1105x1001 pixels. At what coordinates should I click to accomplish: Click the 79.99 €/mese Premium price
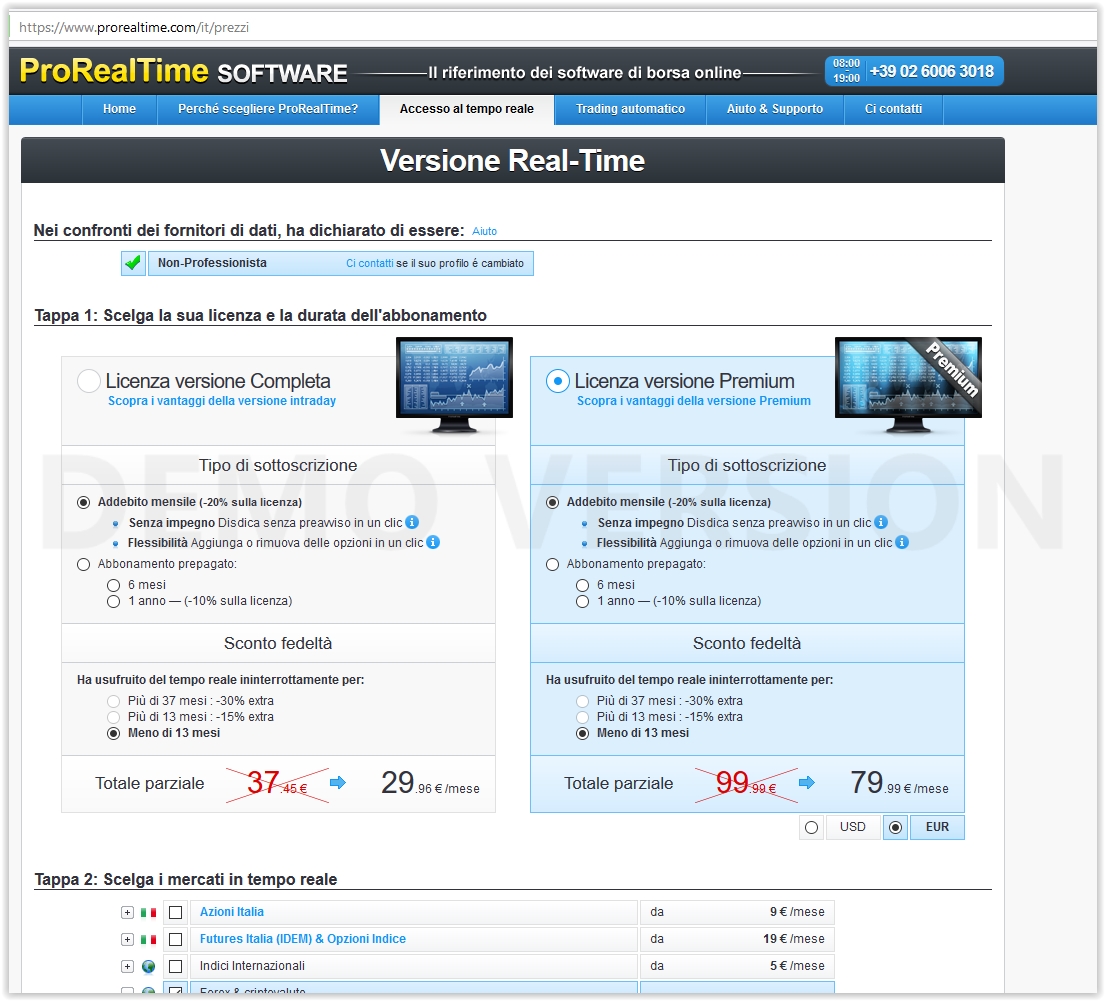[899, 783]
